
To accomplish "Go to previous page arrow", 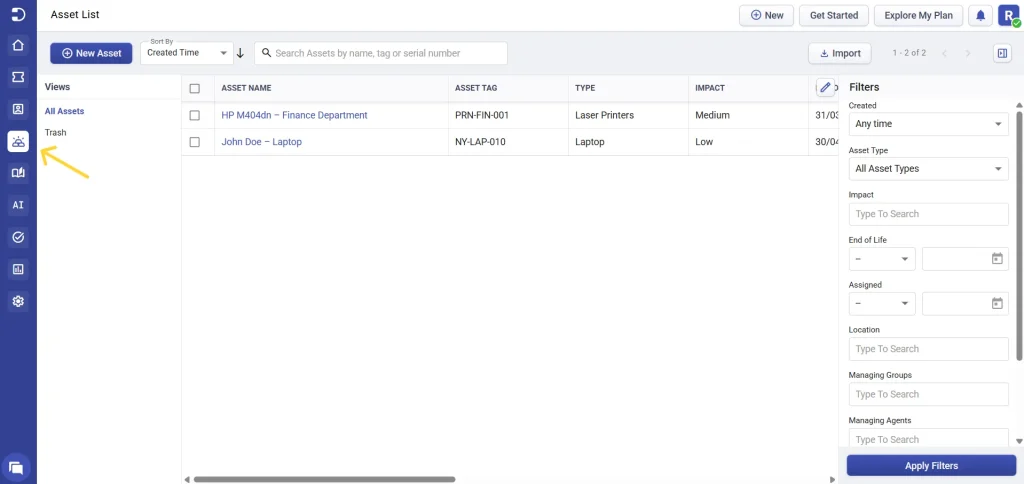I will 944,54.
